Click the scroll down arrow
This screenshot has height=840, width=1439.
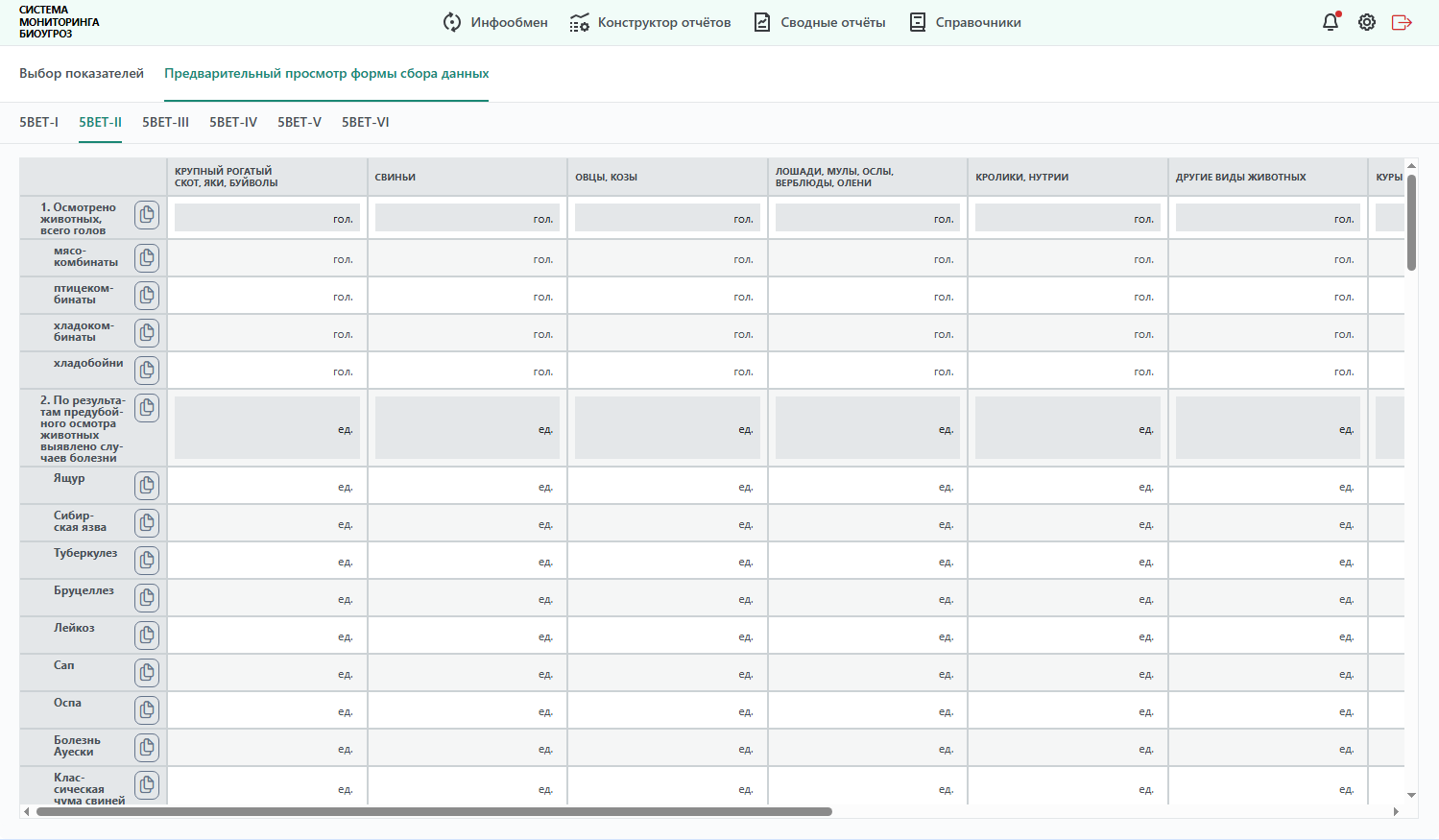click(x=1411, y=795)
